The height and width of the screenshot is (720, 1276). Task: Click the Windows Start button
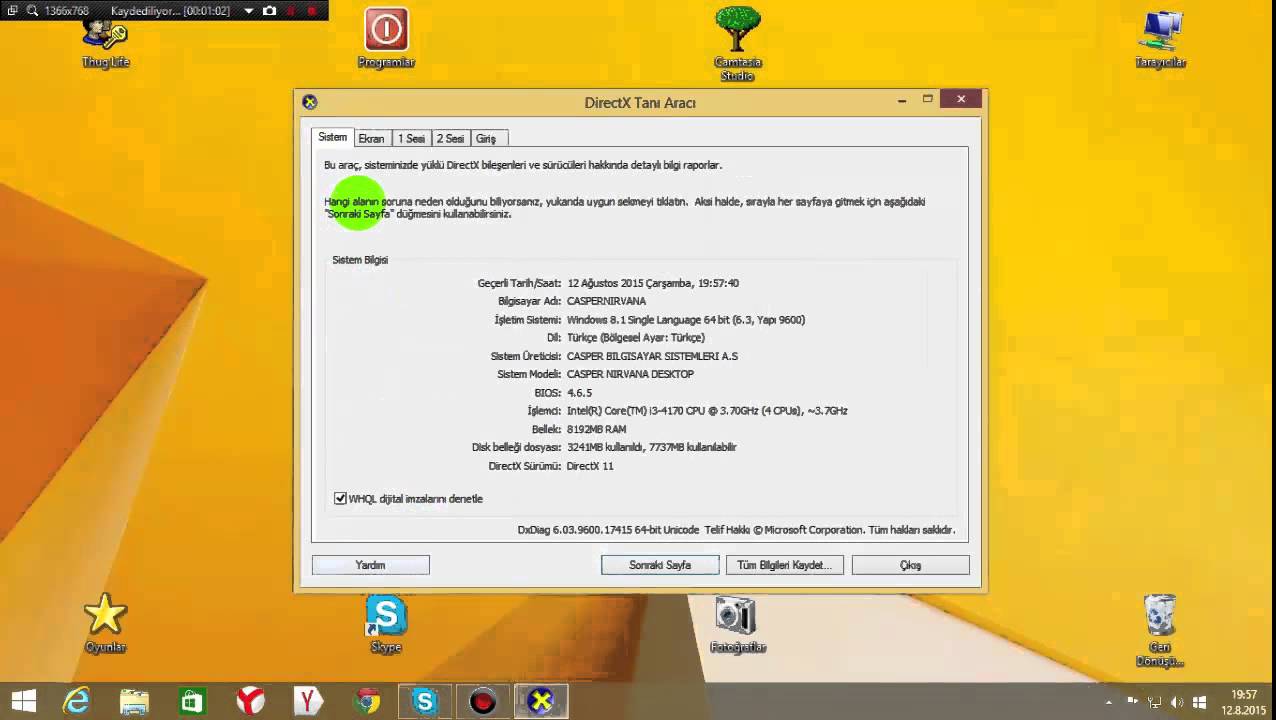pos(23,701)
